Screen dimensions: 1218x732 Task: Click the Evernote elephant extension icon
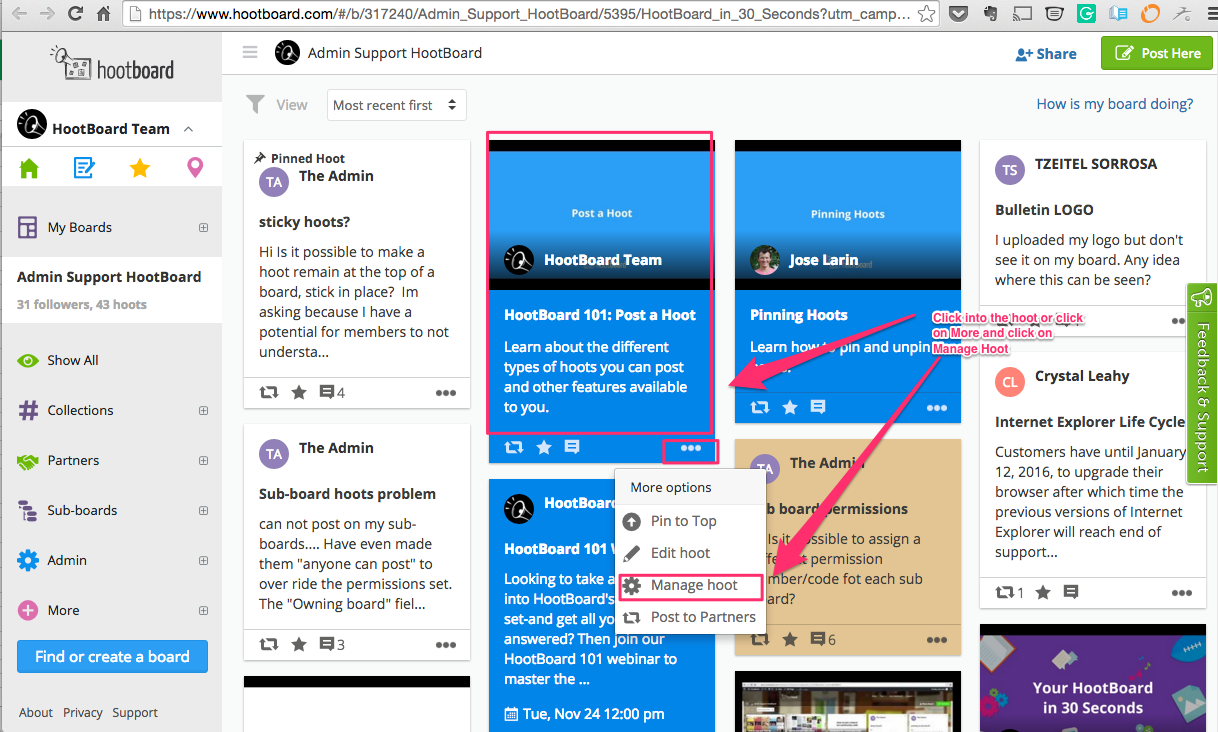pyautogui.click(x=989, y=14)
